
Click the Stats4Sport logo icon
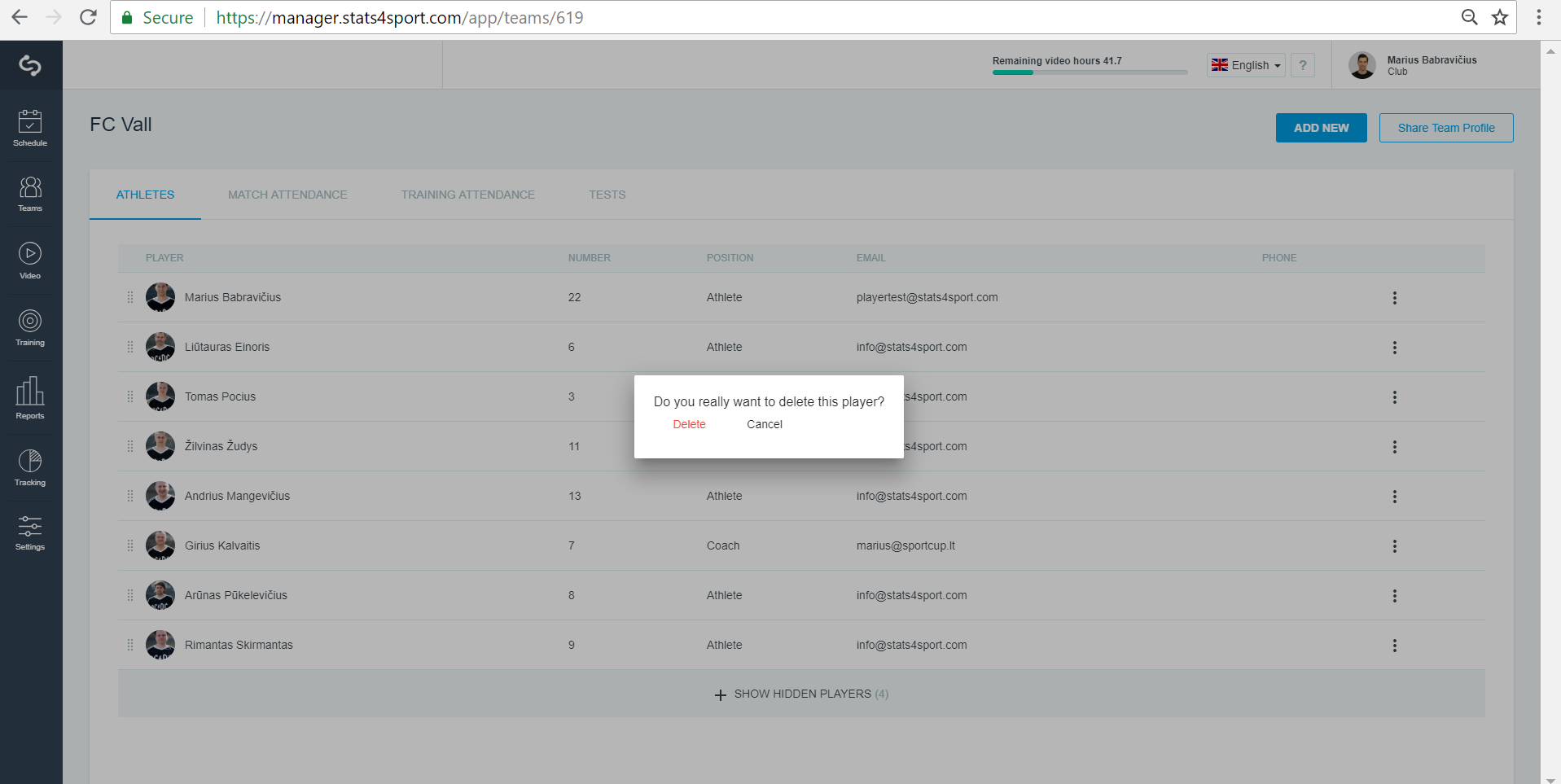click(30, 65)
